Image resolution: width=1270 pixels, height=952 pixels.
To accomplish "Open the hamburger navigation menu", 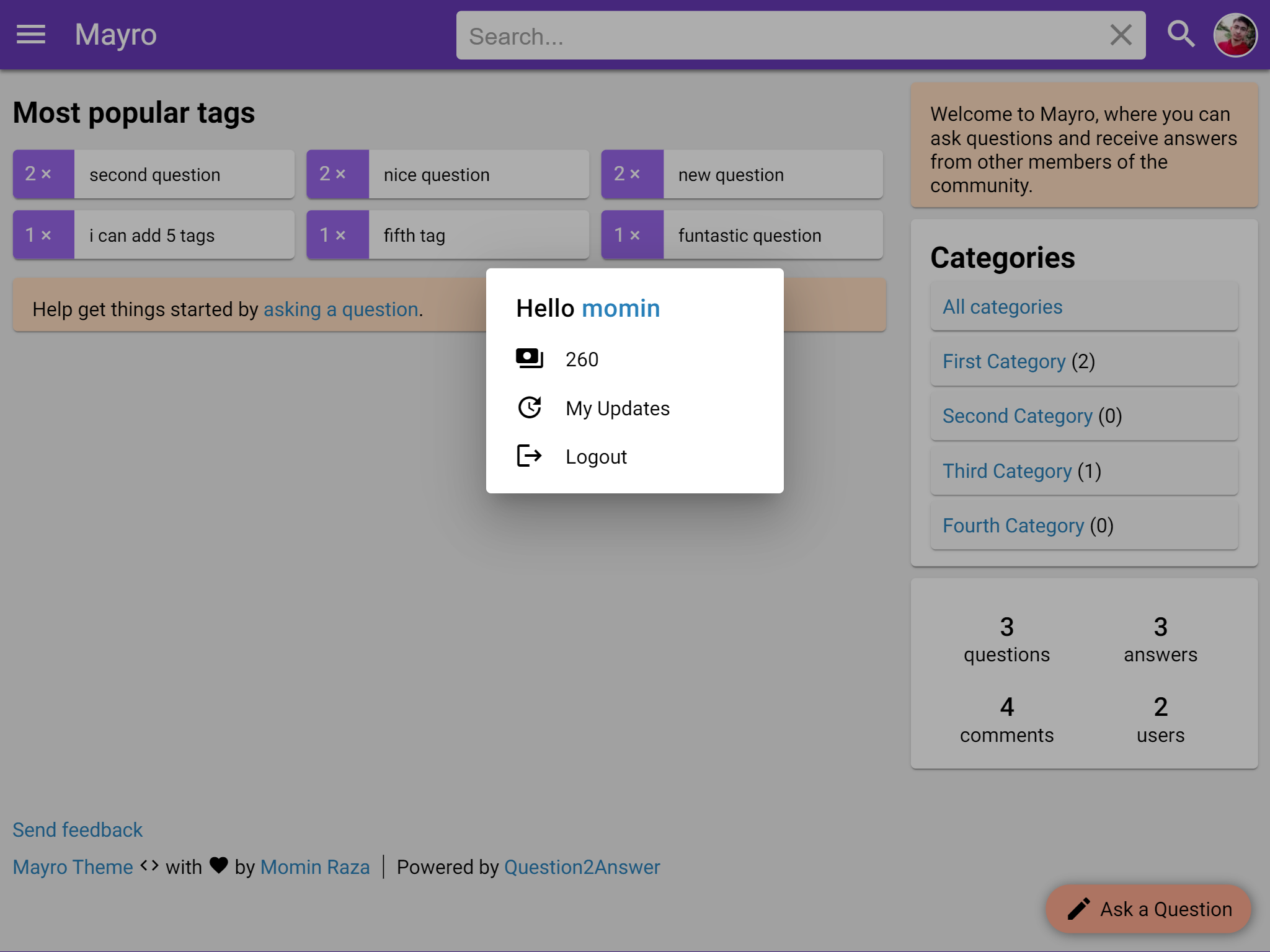I will pos(31,35).
